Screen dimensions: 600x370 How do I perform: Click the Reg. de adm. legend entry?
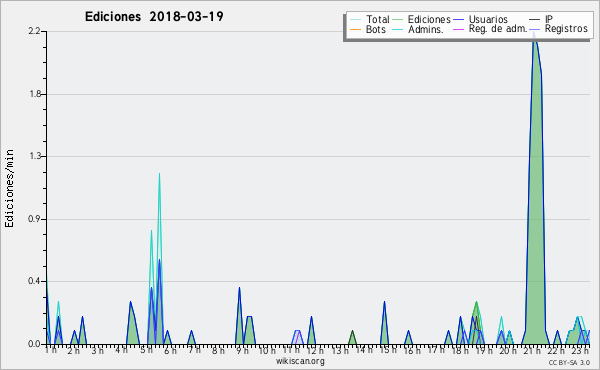490,29
